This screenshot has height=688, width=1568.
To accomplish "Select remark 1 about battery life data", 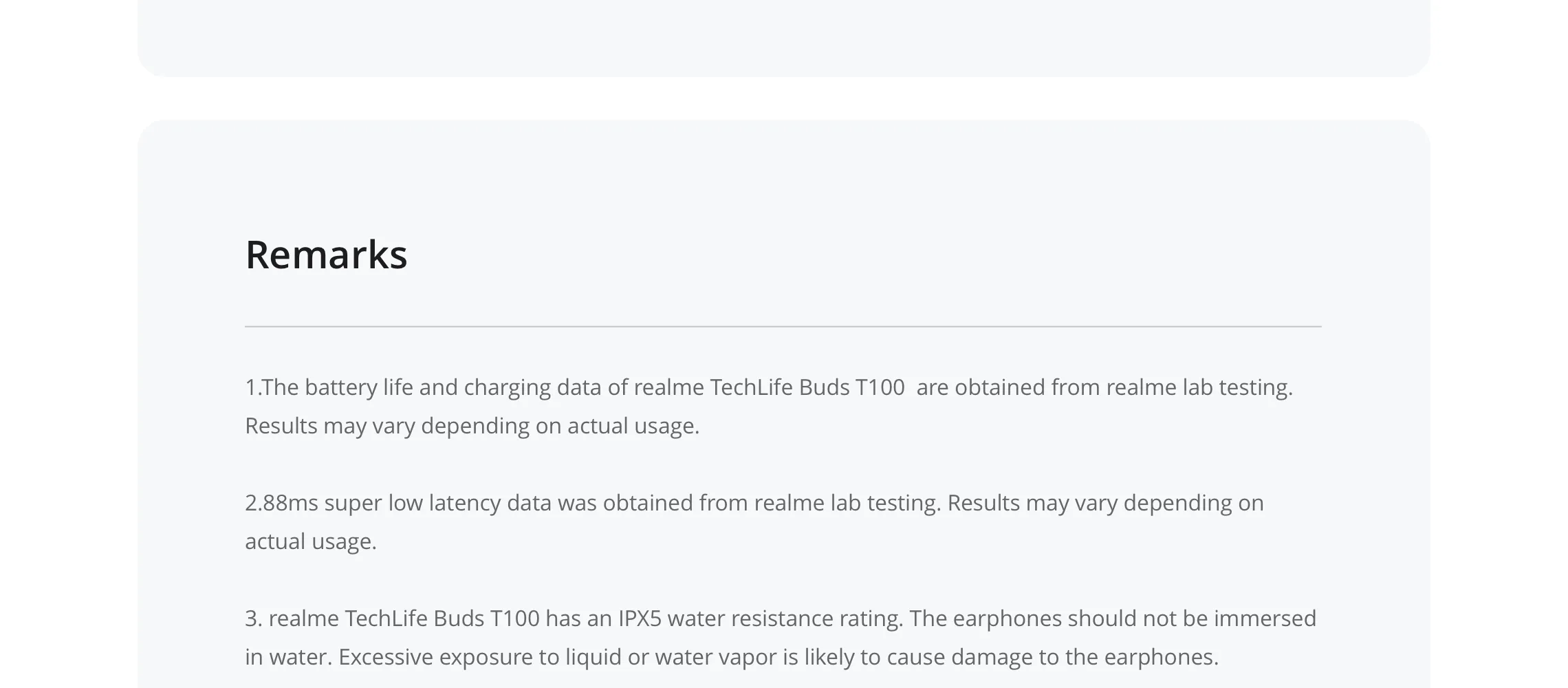I will [769, 407].
